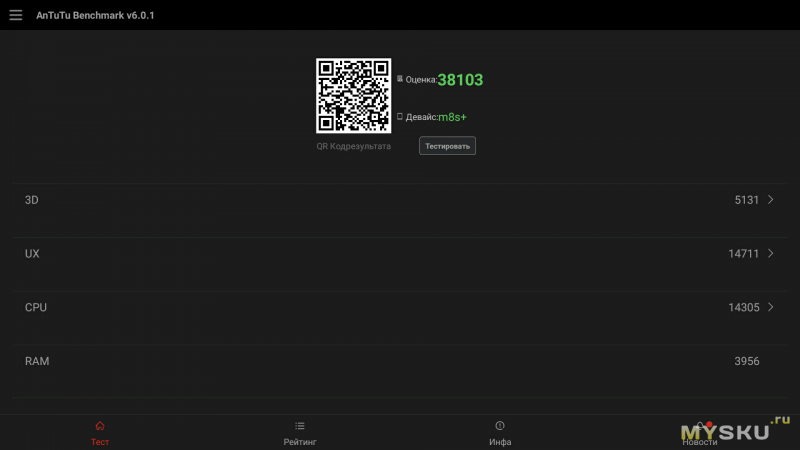Click the UX row label
This screenshot has height=450, width=800.
click(32, 254)
